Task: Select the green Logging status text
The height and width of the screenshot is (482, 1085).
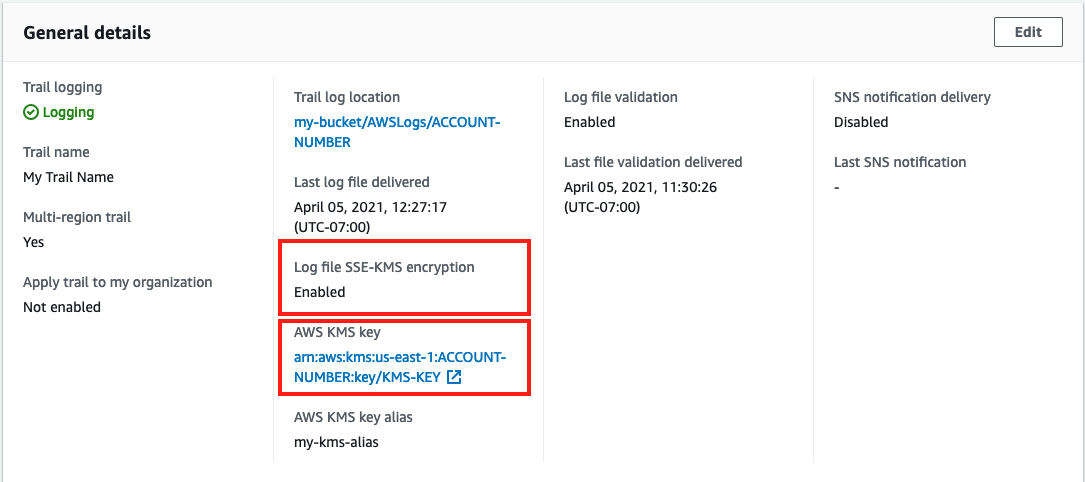Action: click(69, 112)
